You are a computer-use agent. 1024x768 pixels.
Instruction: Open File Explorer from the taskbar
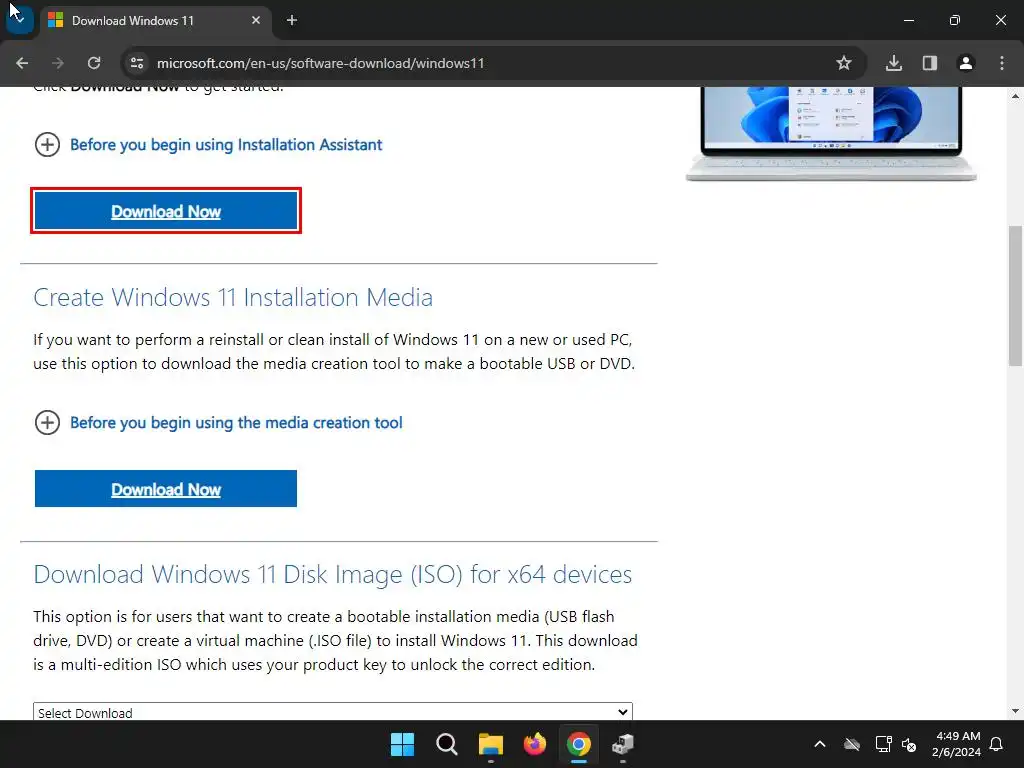tap(490, 744)
